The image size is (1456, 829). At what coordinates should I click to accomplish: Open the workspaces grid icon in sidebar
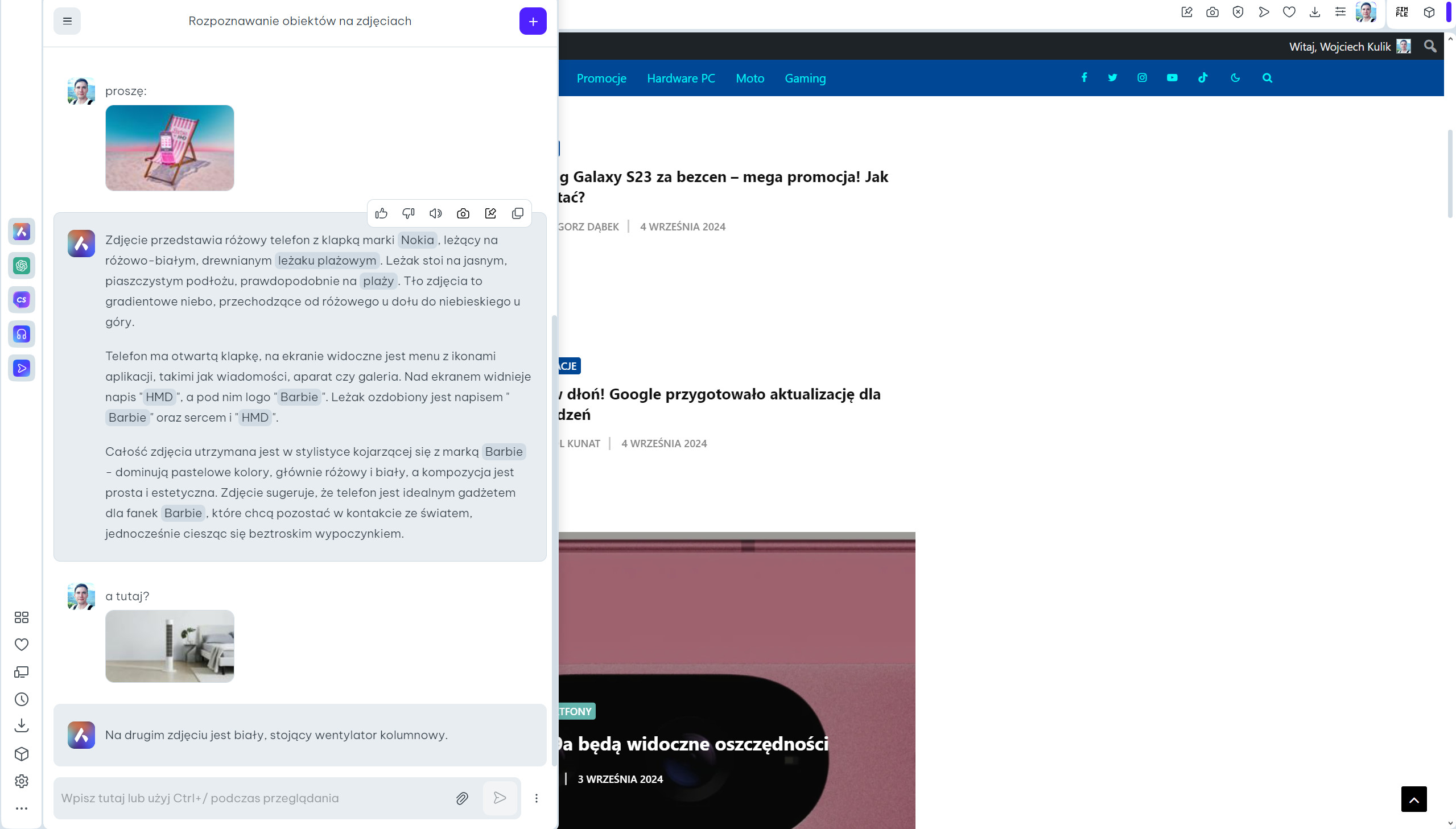point(22,618)
